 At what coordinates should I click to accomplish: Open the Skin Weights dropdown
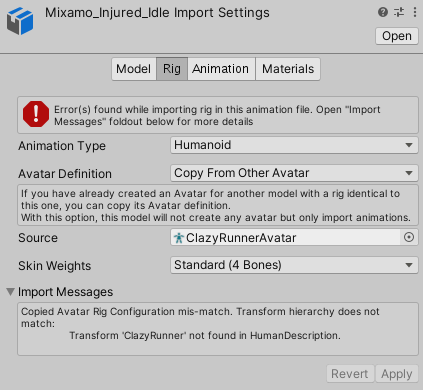[294, 265]
